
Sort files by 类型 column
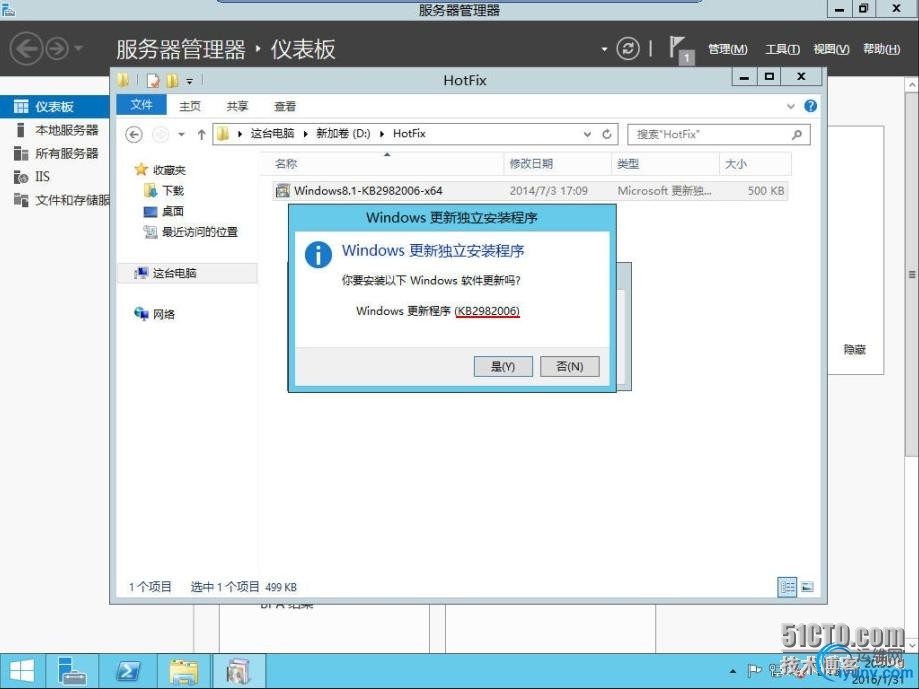[x=665, y=163]
